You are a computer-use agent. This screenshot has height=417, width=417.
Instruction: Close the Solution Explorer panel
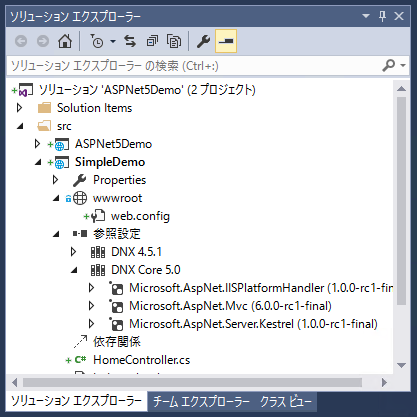(x=399, y=16)
